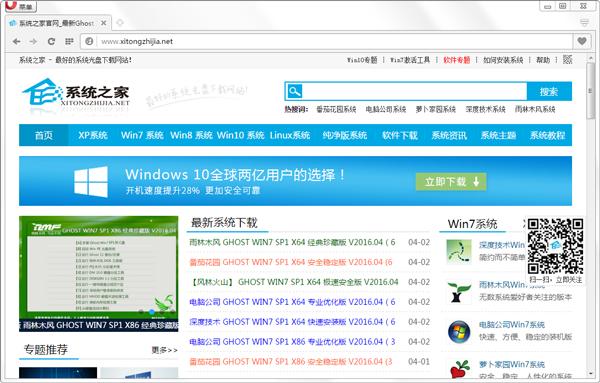Open 雨林木风 GHOST WIN7 SP1 X64 经典珍藏版 link
The image size is (600, 383).
(292, 242)
